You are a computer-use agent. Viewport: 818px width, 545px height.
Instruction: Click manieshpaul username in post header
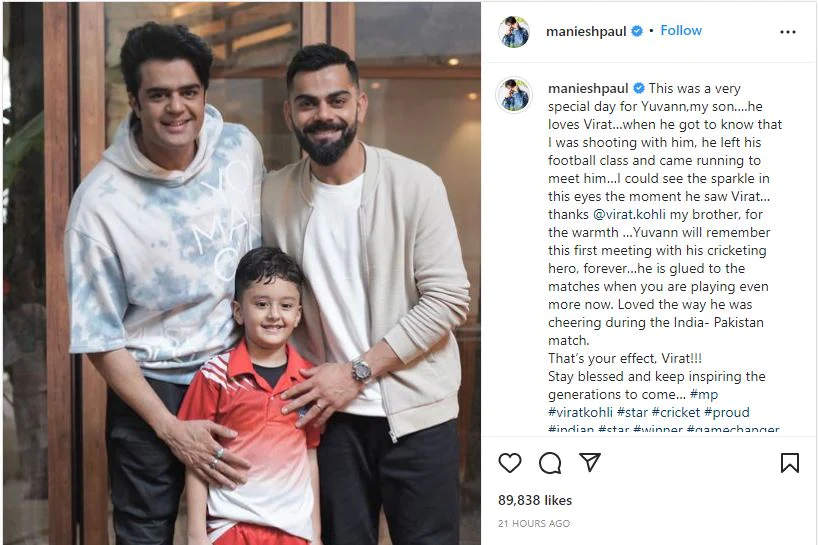point(586,31)
